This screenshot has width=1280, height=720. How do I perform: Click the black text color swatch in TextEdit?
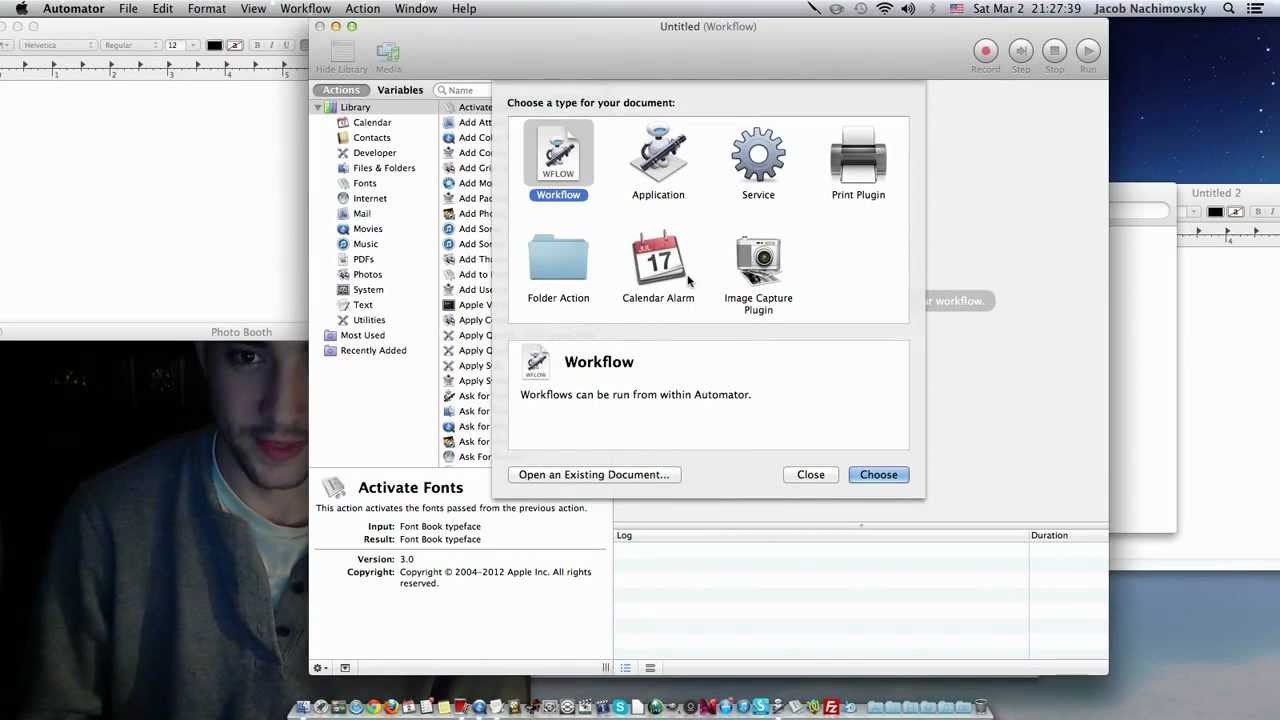pos(214,45)
